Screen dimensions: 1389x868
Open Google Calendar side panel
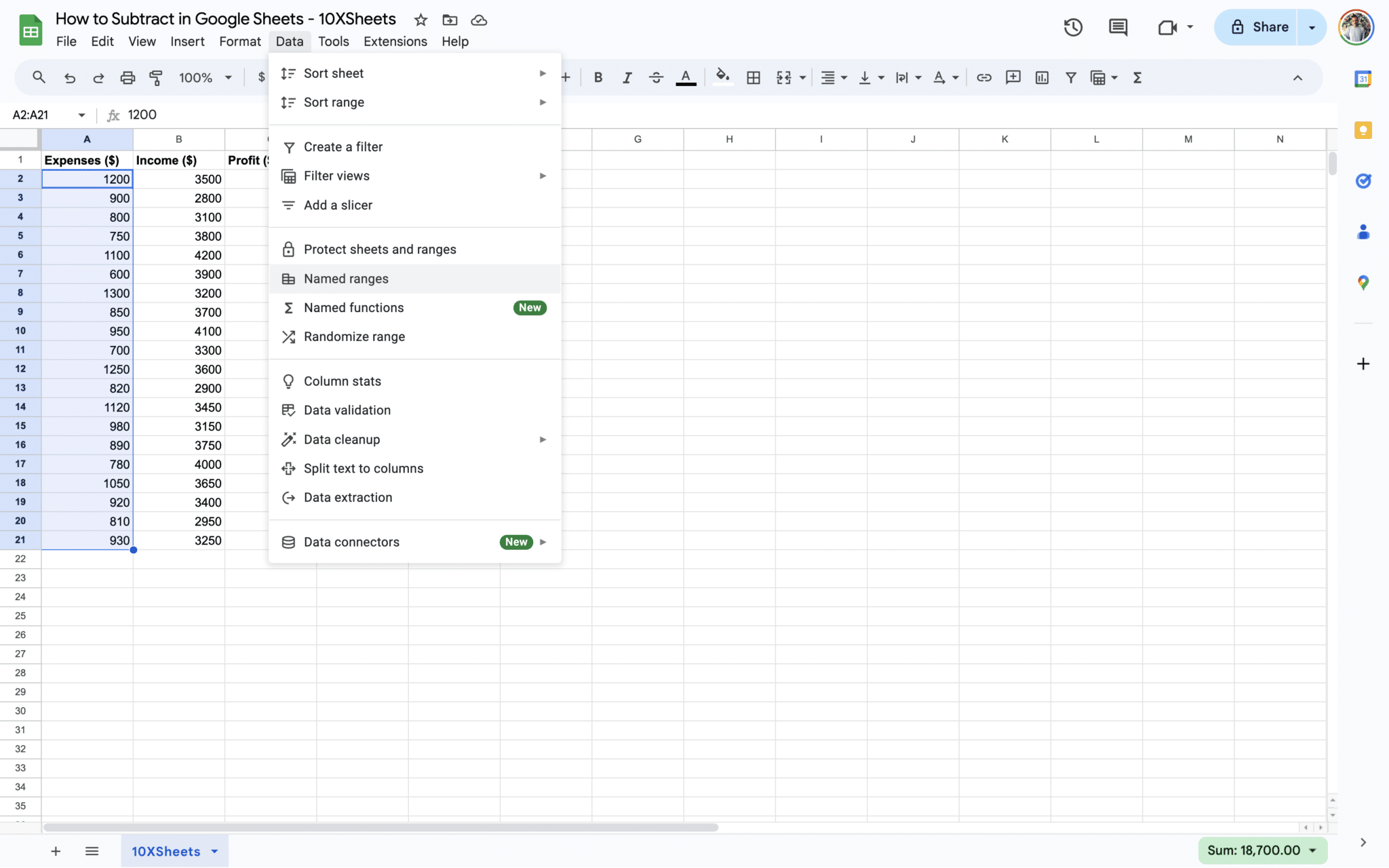pos(1363,79)
